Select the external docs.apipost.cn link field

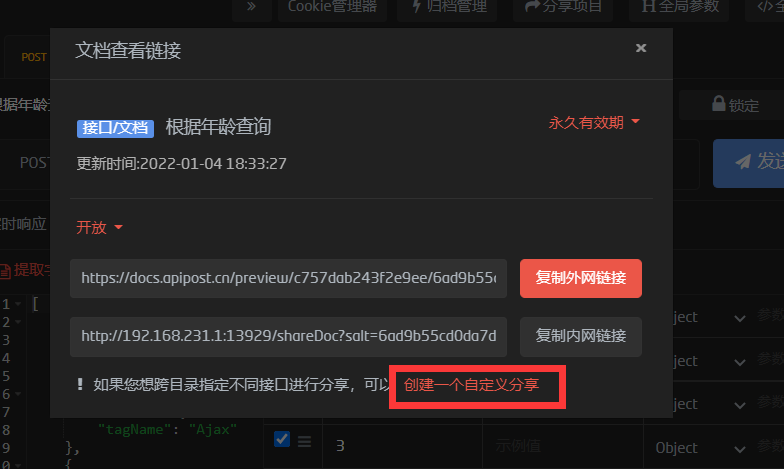(x=288, y=278)
